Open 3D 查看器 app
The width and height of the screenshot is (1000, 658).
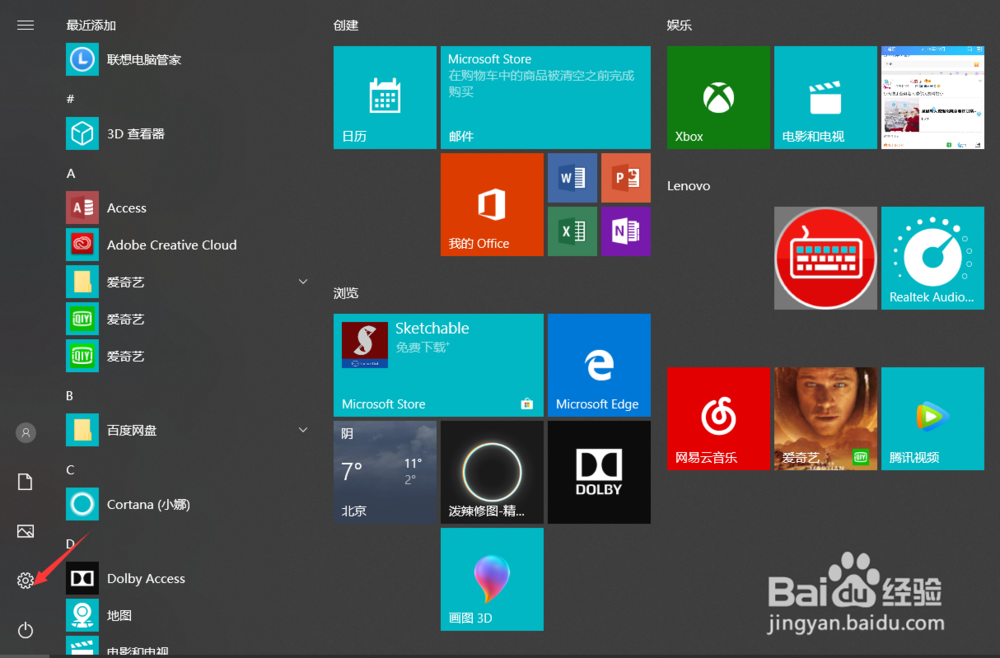click(x=187, y=133)
